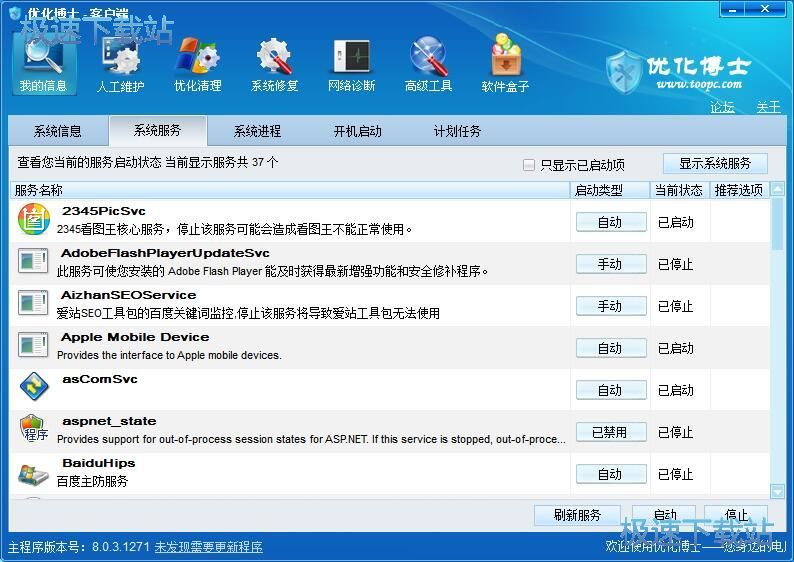
Task: Change asComSvc startup type 自动
Action: coord(611,390)
